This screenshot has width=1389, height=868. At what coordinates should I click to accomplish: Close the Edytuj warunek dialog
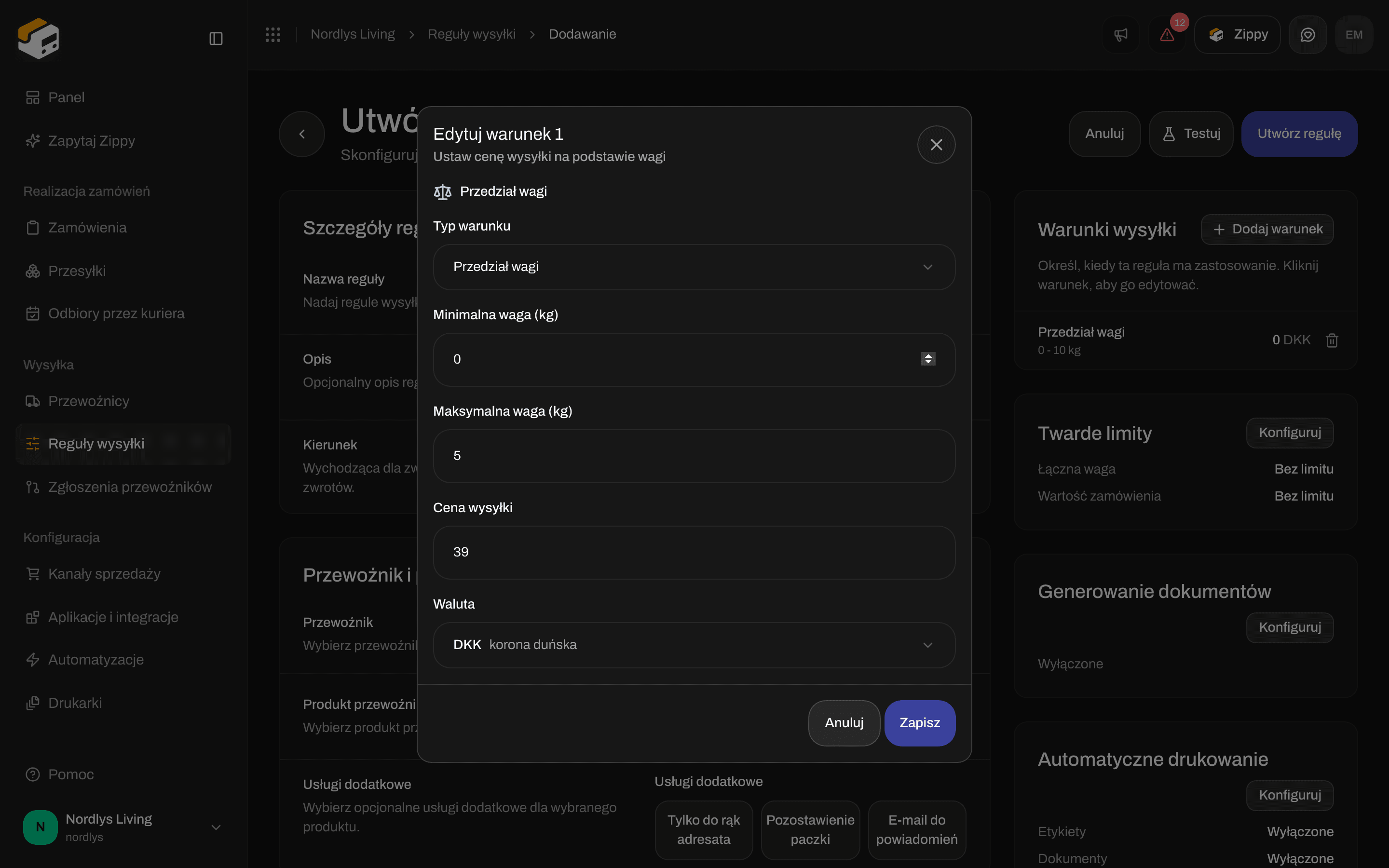point(936,145)
